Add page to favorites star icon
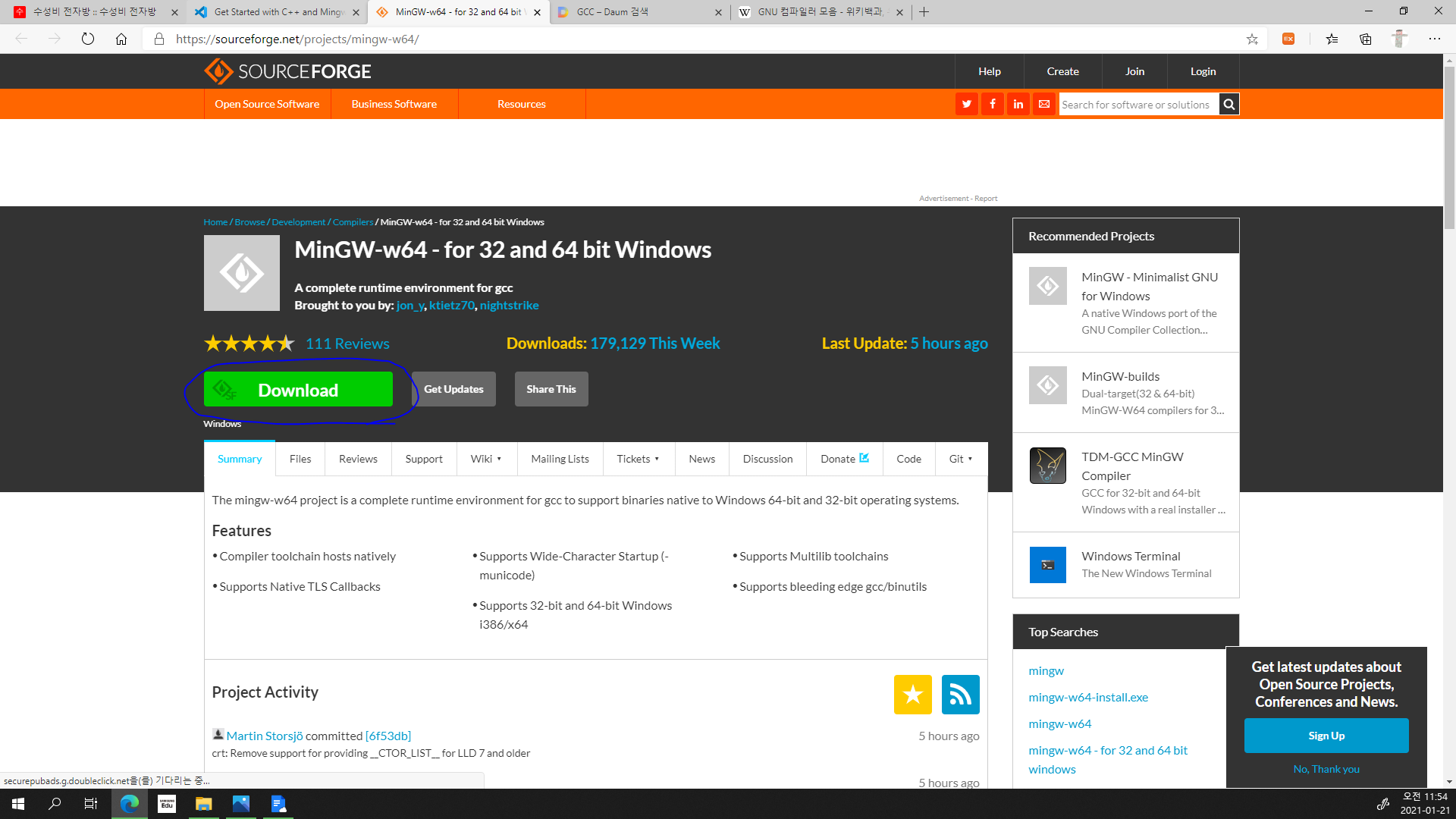Viewport: 1456px width, 819px height. coord(1252,39)
